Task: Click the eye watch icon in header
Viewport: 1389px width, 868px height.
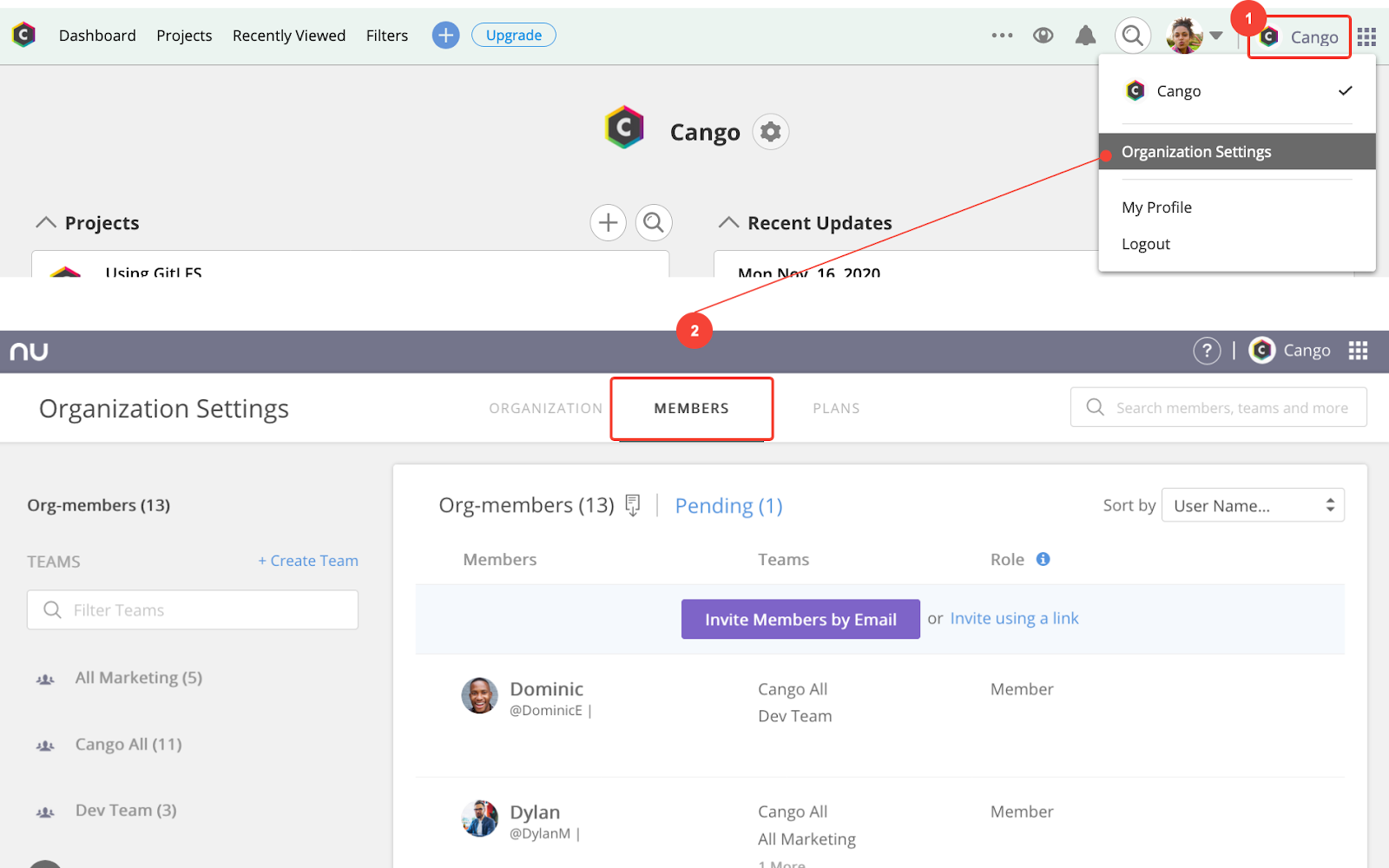Action: (x=1043, y=36)
